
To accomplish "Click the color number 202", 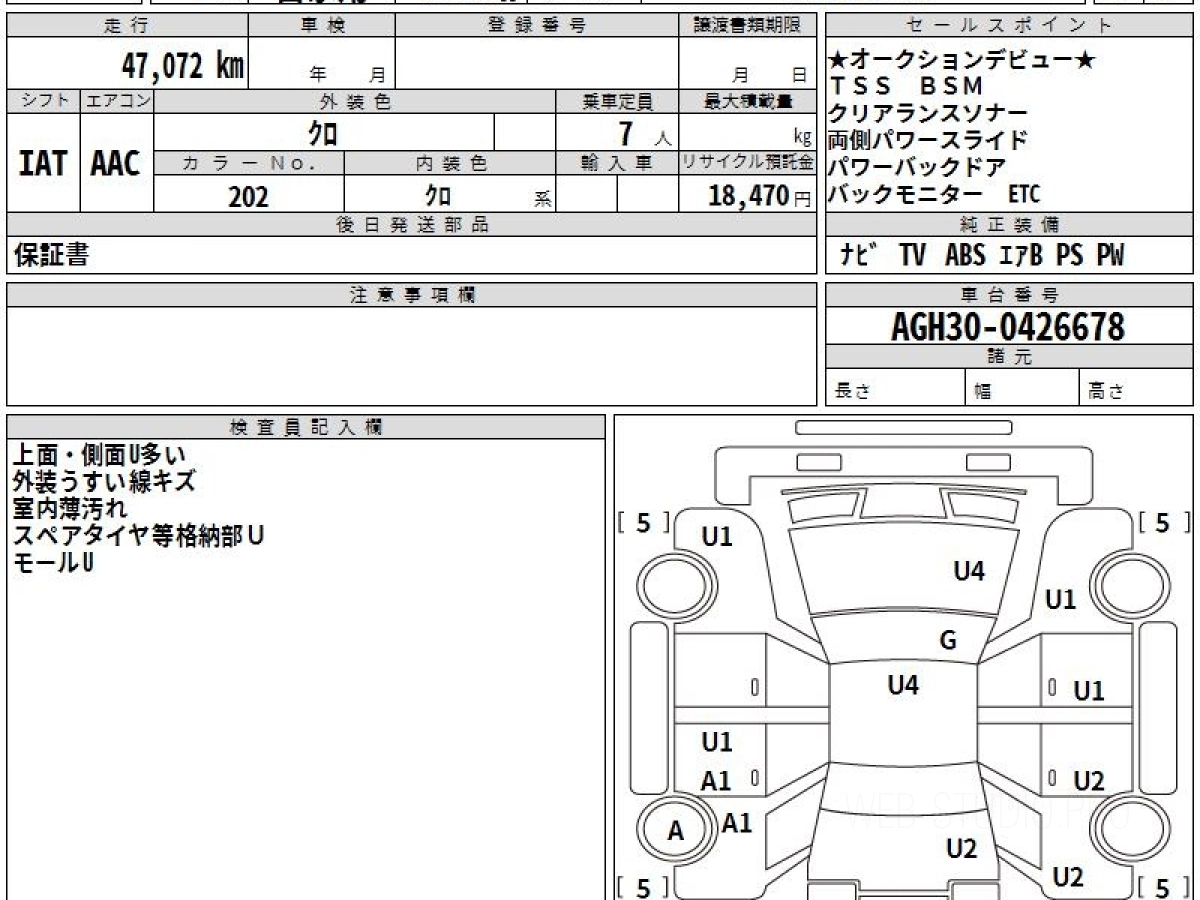I will tap(248, 196).
